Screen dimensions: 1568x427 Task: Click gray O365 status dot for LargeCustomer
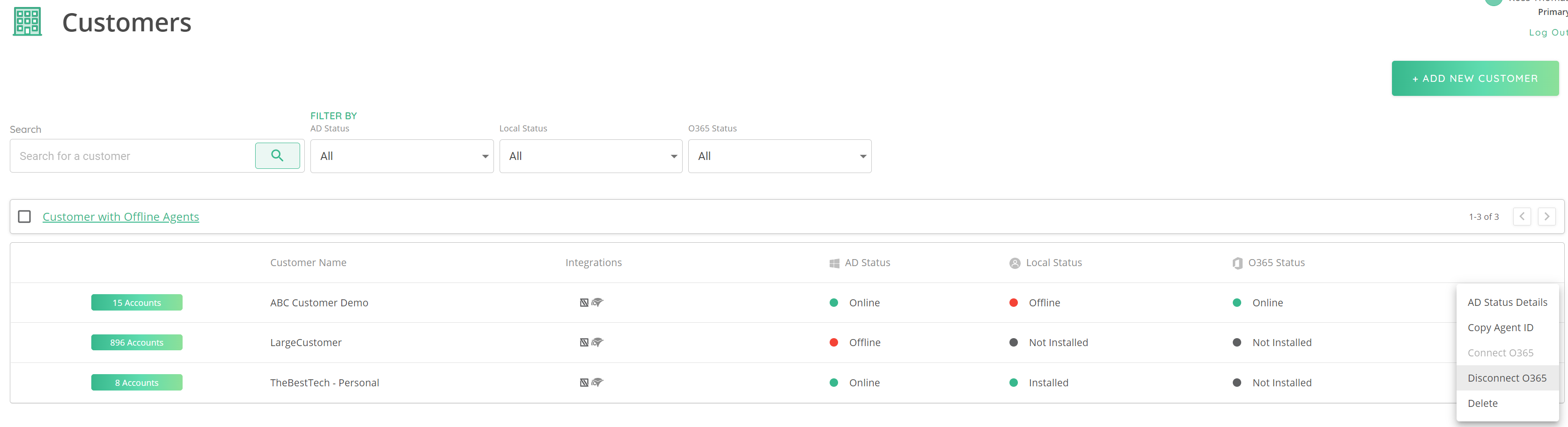click(x=1237, y=342)
